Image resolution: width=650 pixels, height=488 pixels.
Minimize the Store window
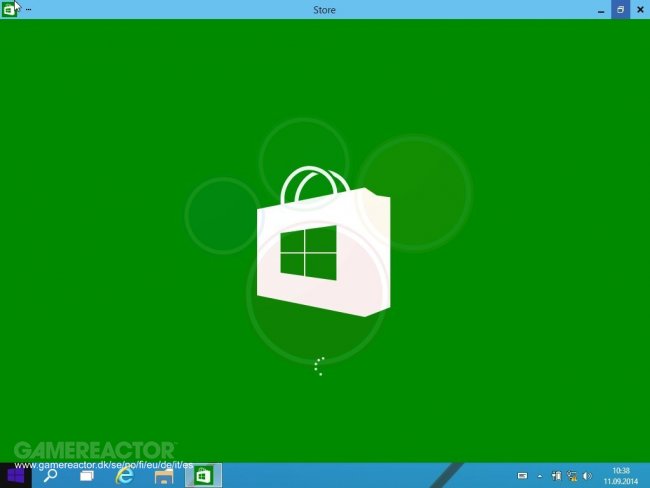[x=600, y=10]
